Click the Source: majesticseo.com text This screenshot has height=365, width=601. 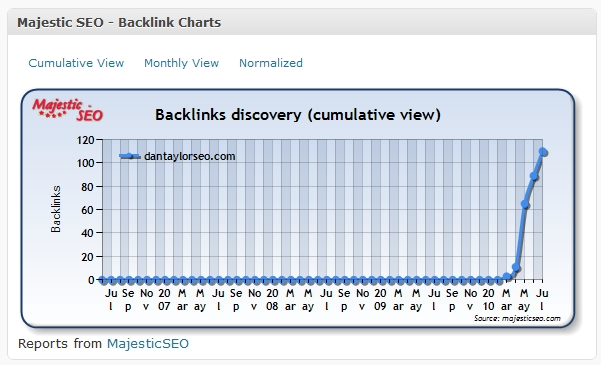coord(517,318)
